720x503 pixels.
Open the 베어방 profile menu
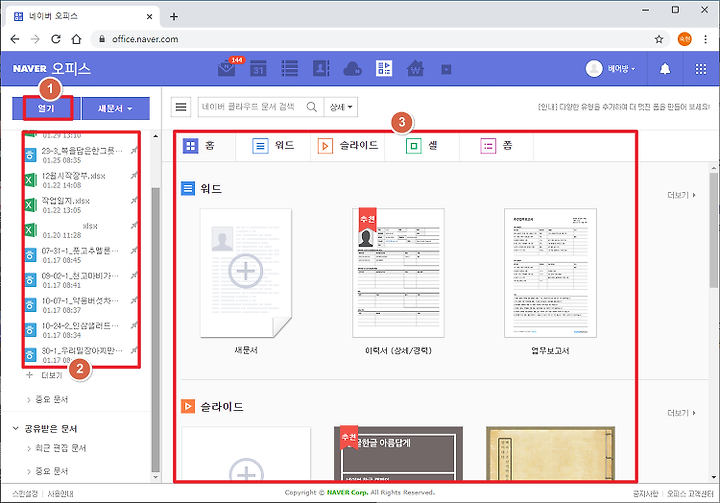coord(610,68)
